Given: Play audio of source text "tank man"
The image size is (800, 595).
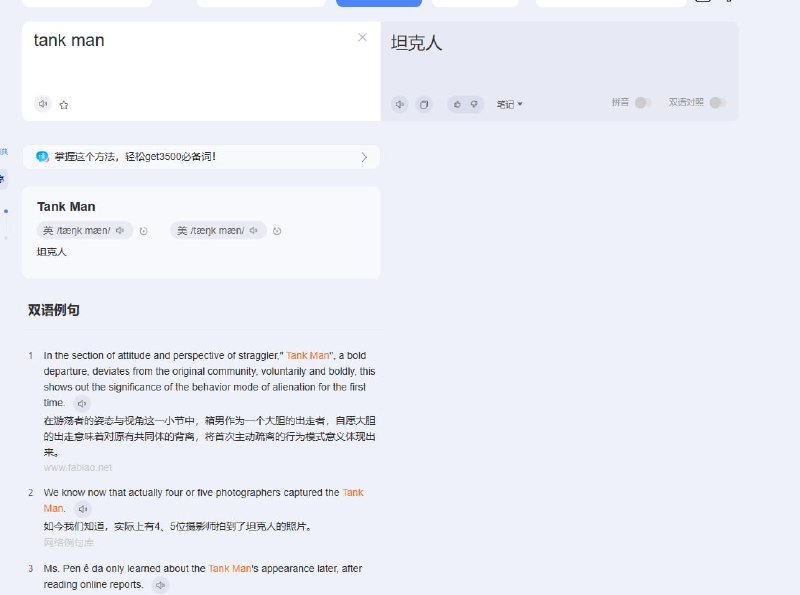Looking at the screenshot, I should tap(42, 104).
